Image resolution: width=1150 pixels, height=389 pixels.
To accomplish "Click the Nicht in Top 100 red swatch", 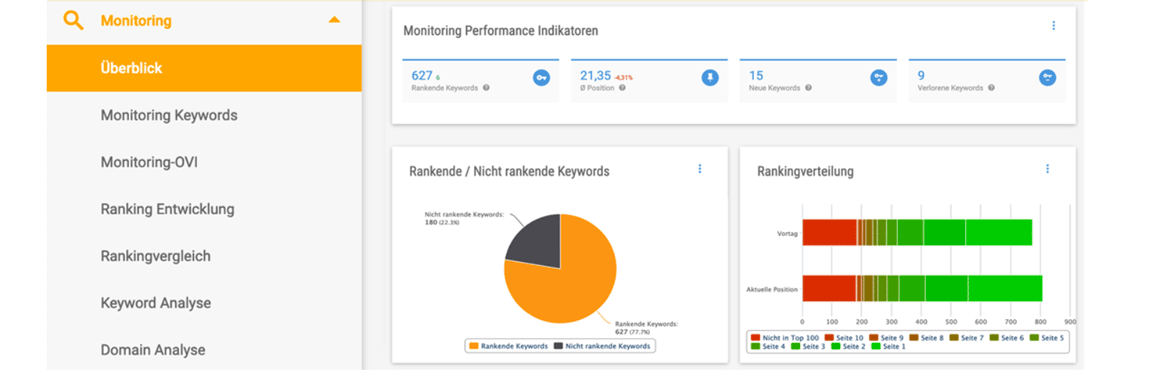I will click(x=755, y=338).
